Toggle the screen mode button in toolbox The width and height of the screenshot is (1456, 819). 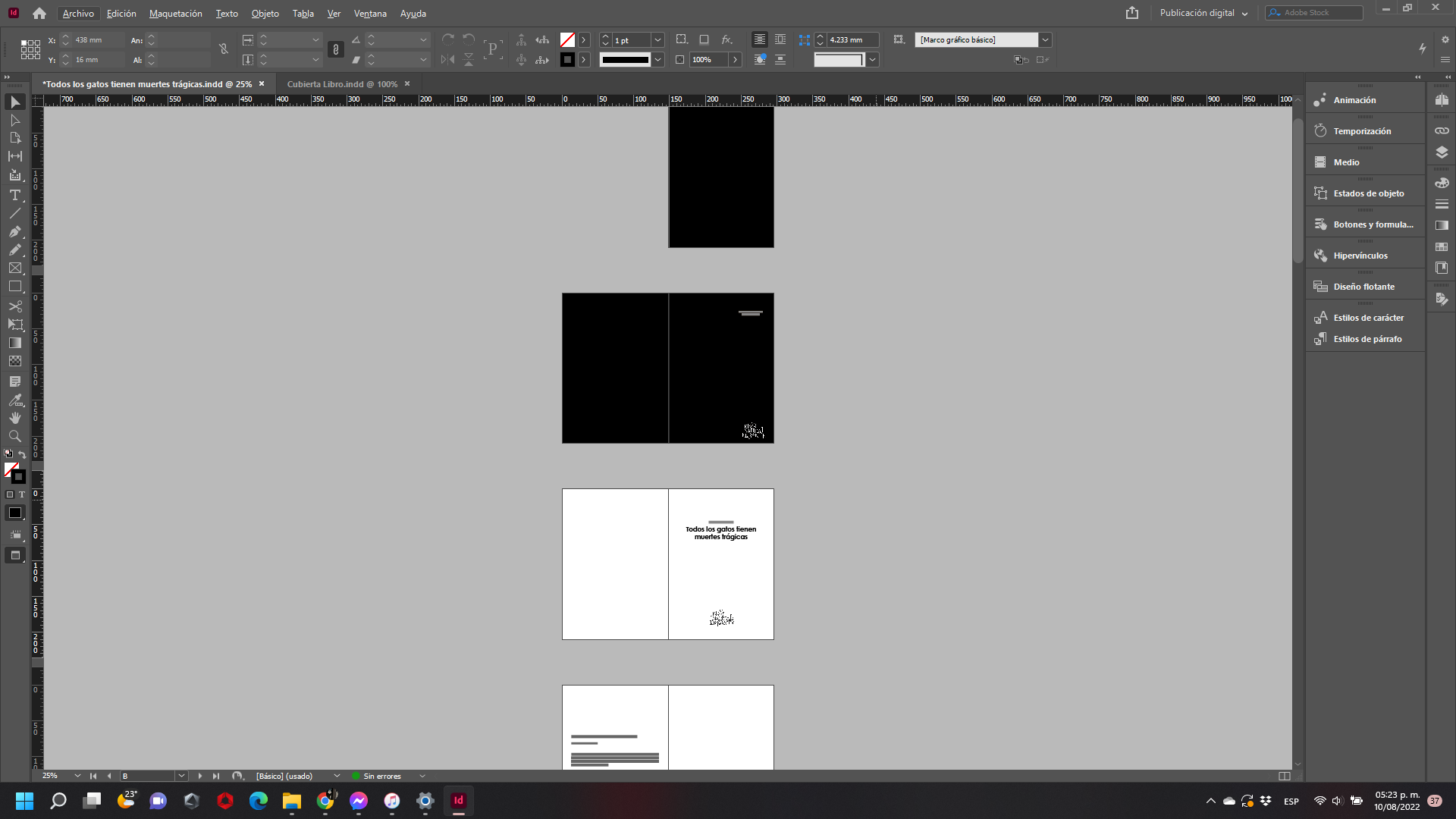pyautogui.click(x=15, y=556)
